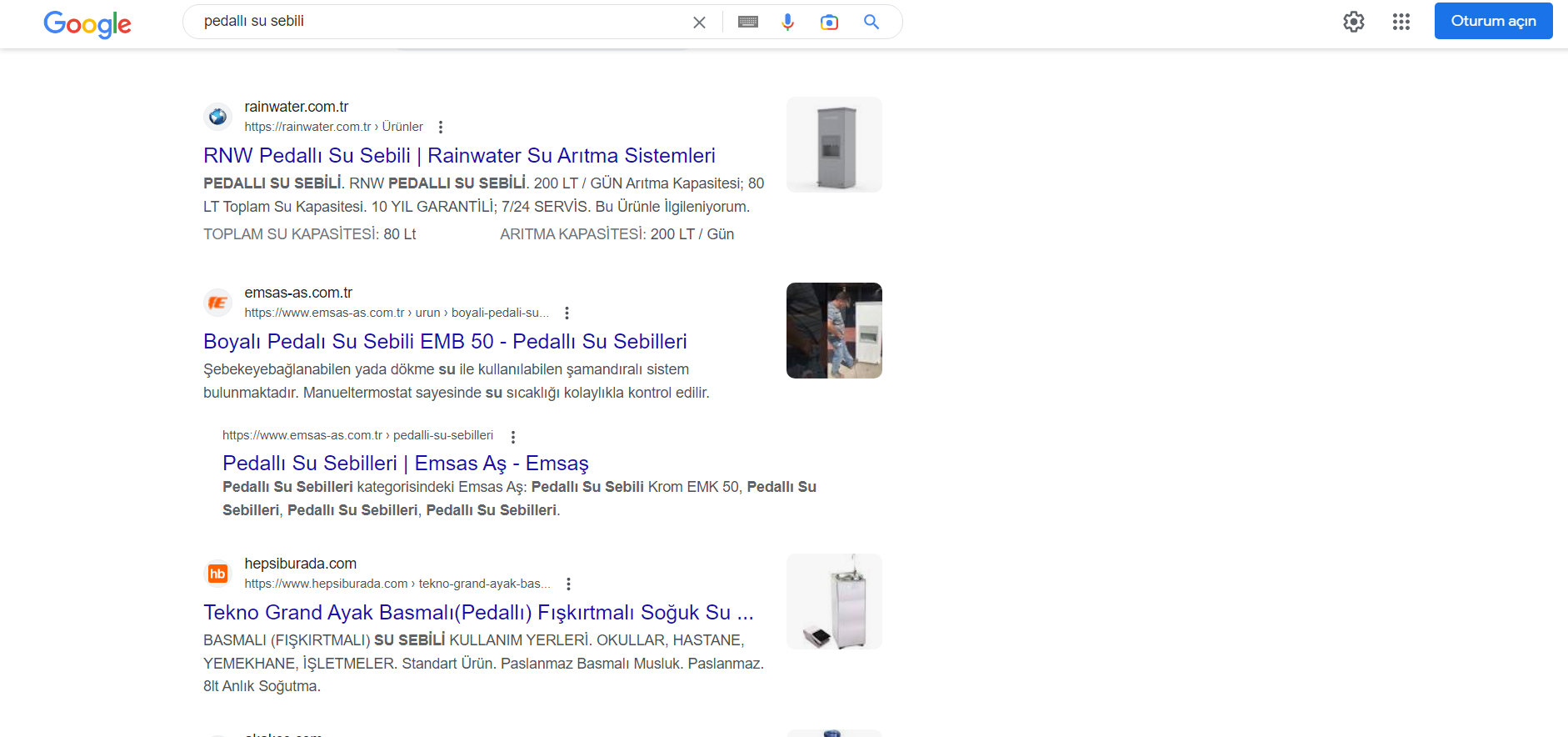The image size is (1568, 737).
Task: Click the rainwater.com.tr site favicon
Action: 217,117
